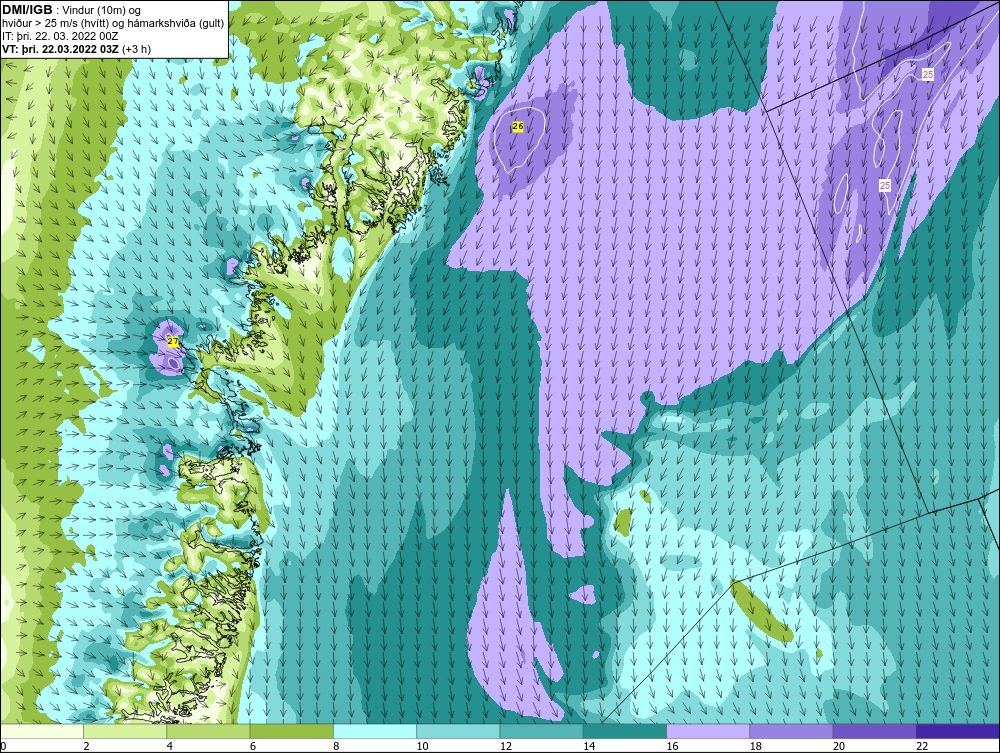1000x753 pixels.
Task: Click the IT initial time line
Action: pos(60,36)
